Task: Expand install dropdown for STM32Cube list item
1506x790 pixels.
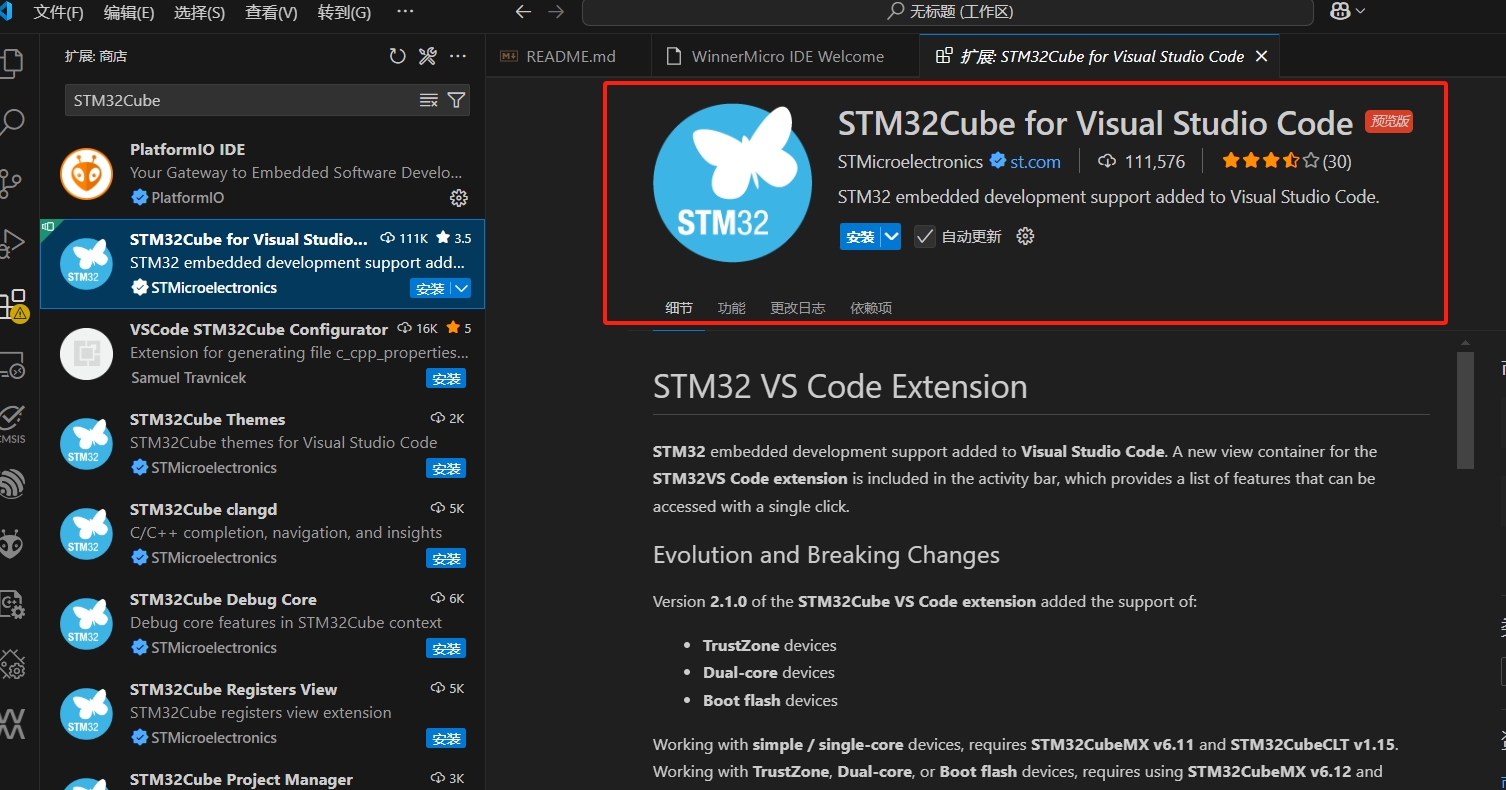Action: click(461, 288)
